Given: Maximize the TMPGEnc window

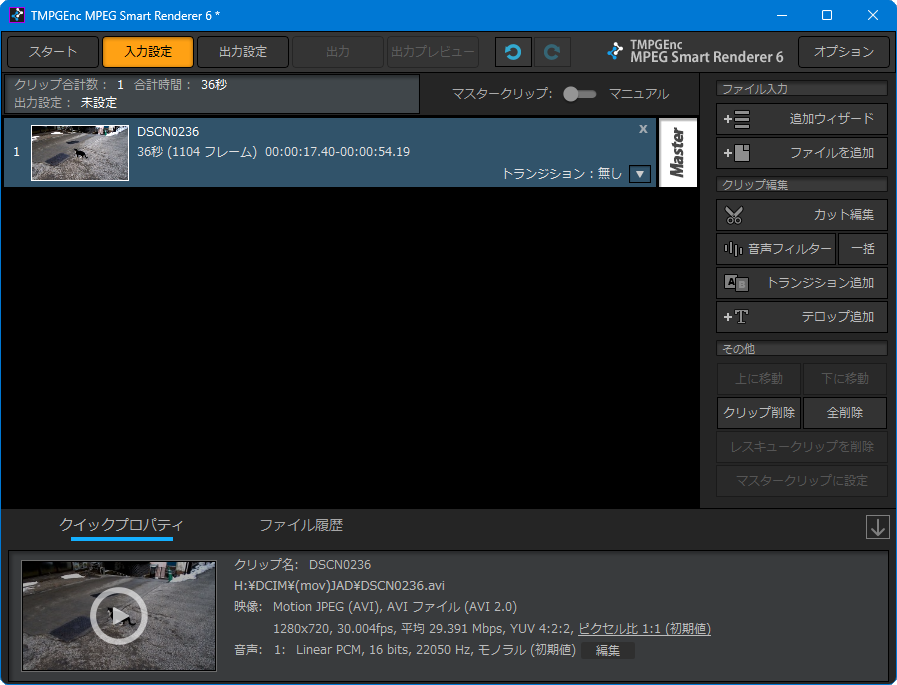Looking at the screenshot, I should coord(827,15).
